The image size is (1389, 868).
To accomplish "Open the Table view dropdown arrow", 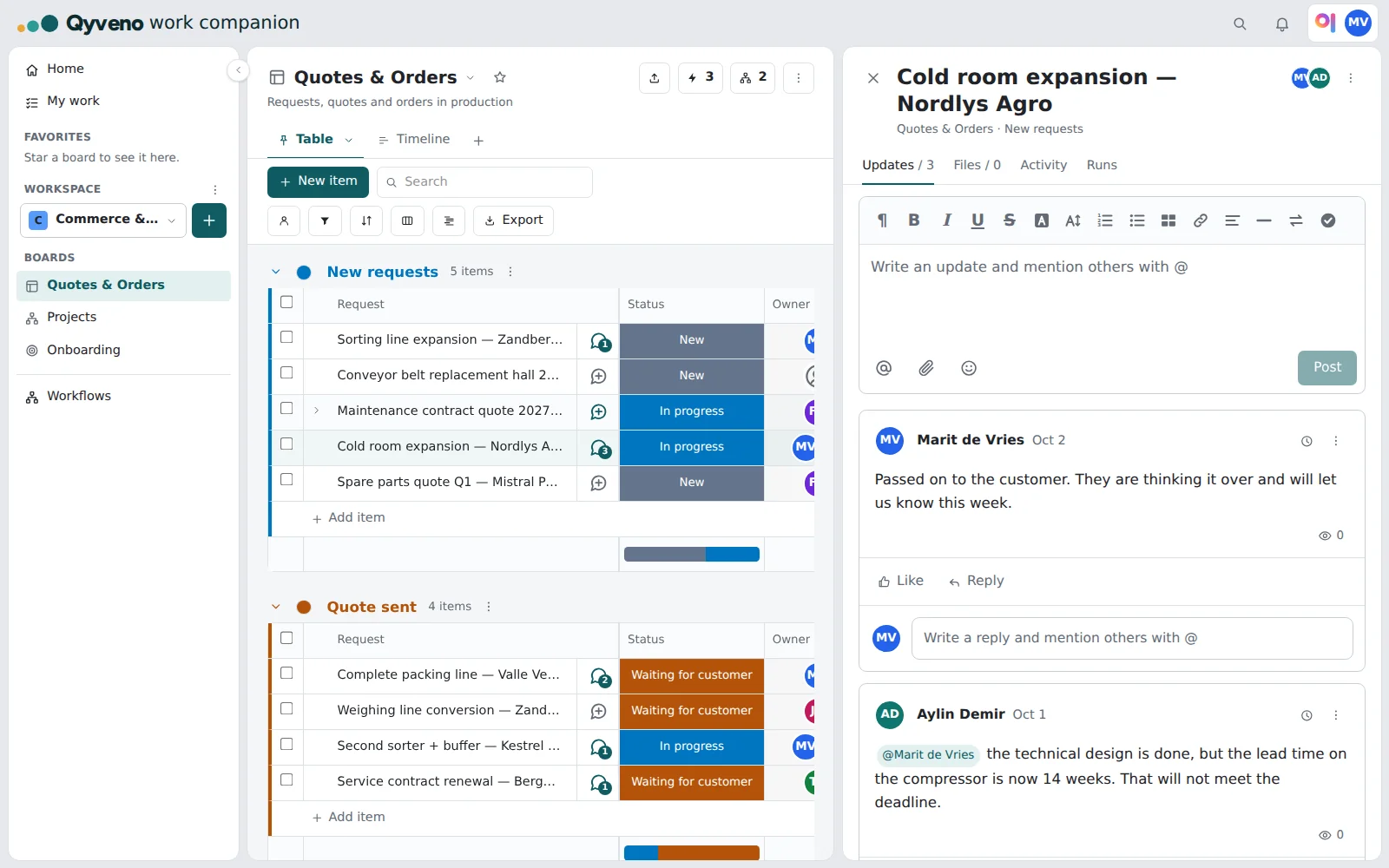I will (x=349, y=140).
